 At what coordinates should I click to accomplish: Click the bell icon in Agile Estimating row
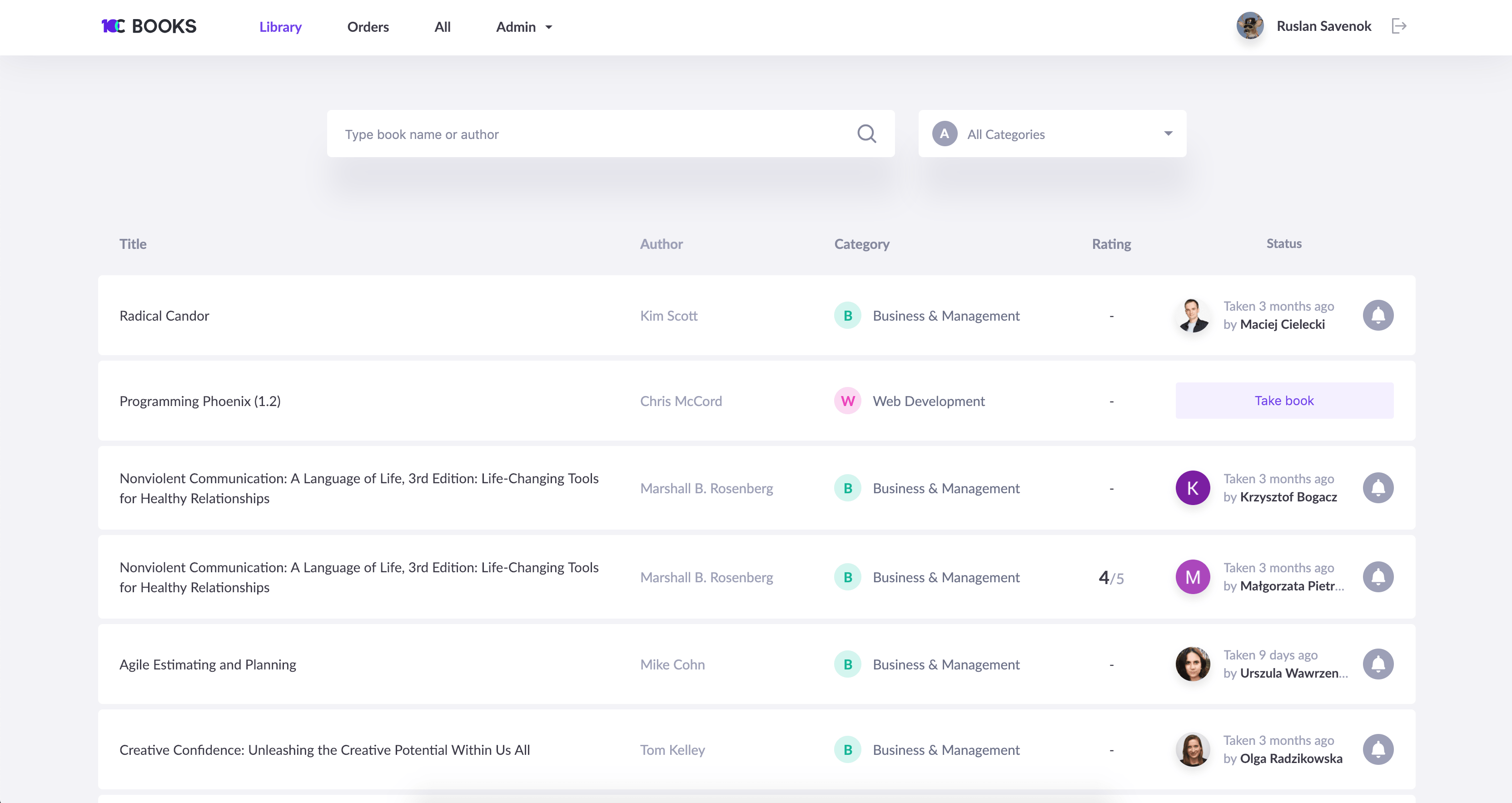click(1378, 664)
